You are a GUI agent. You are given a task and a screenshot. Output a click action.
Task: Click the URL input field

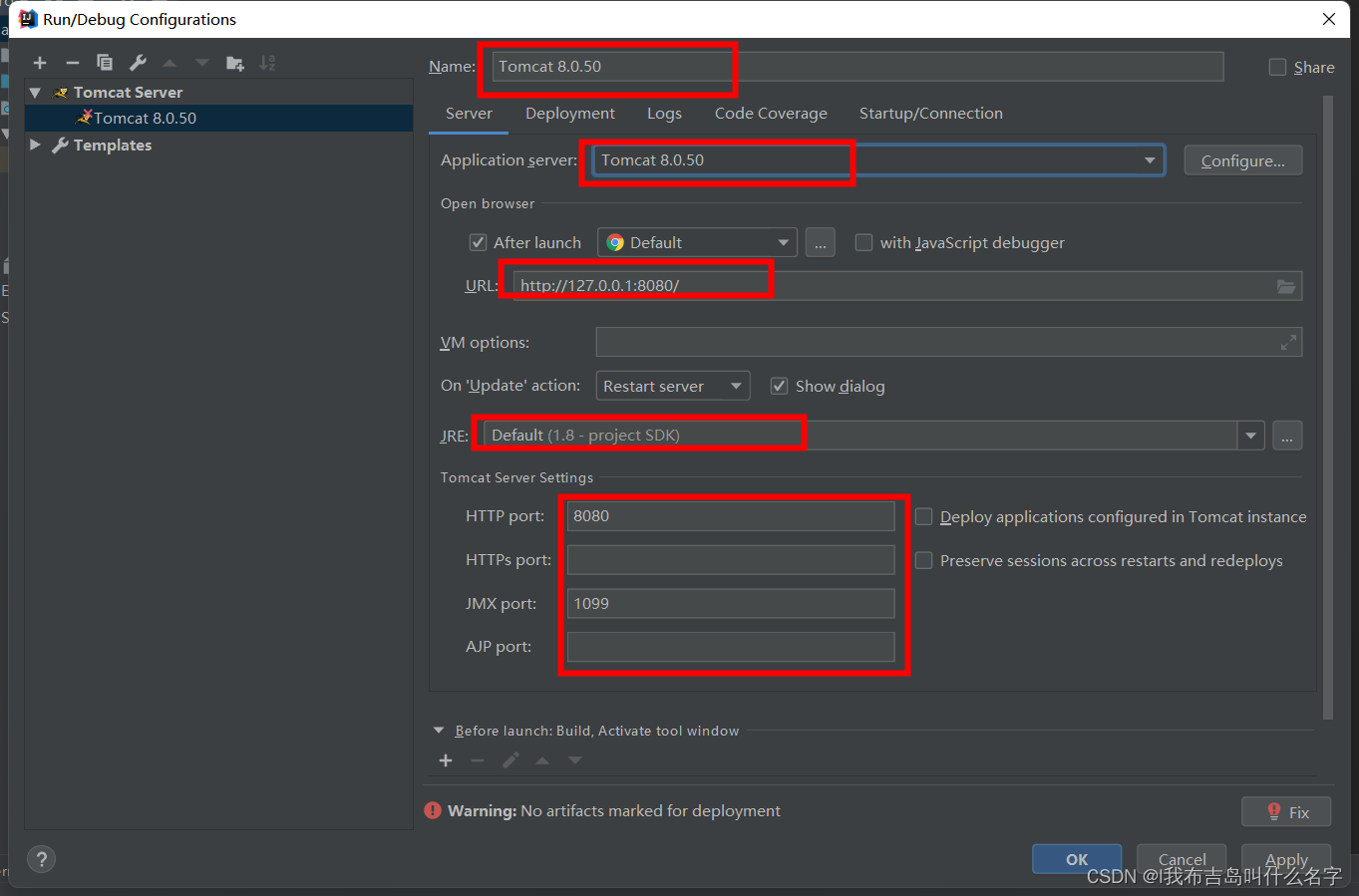point(906,286)
